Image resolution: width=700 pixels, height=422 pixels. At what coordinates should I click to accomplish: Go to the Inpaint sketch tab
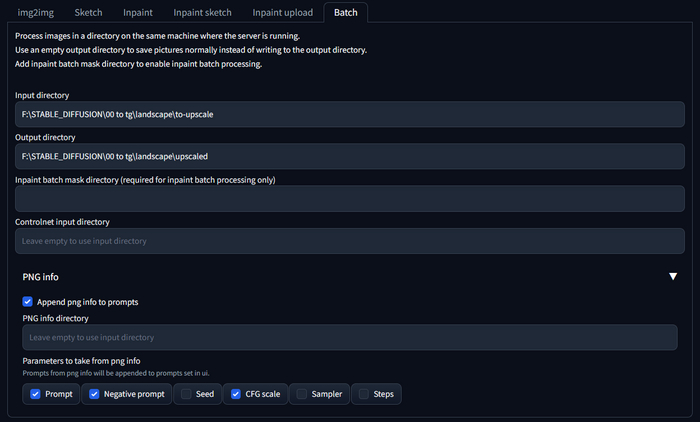click(x=203, y=12)
